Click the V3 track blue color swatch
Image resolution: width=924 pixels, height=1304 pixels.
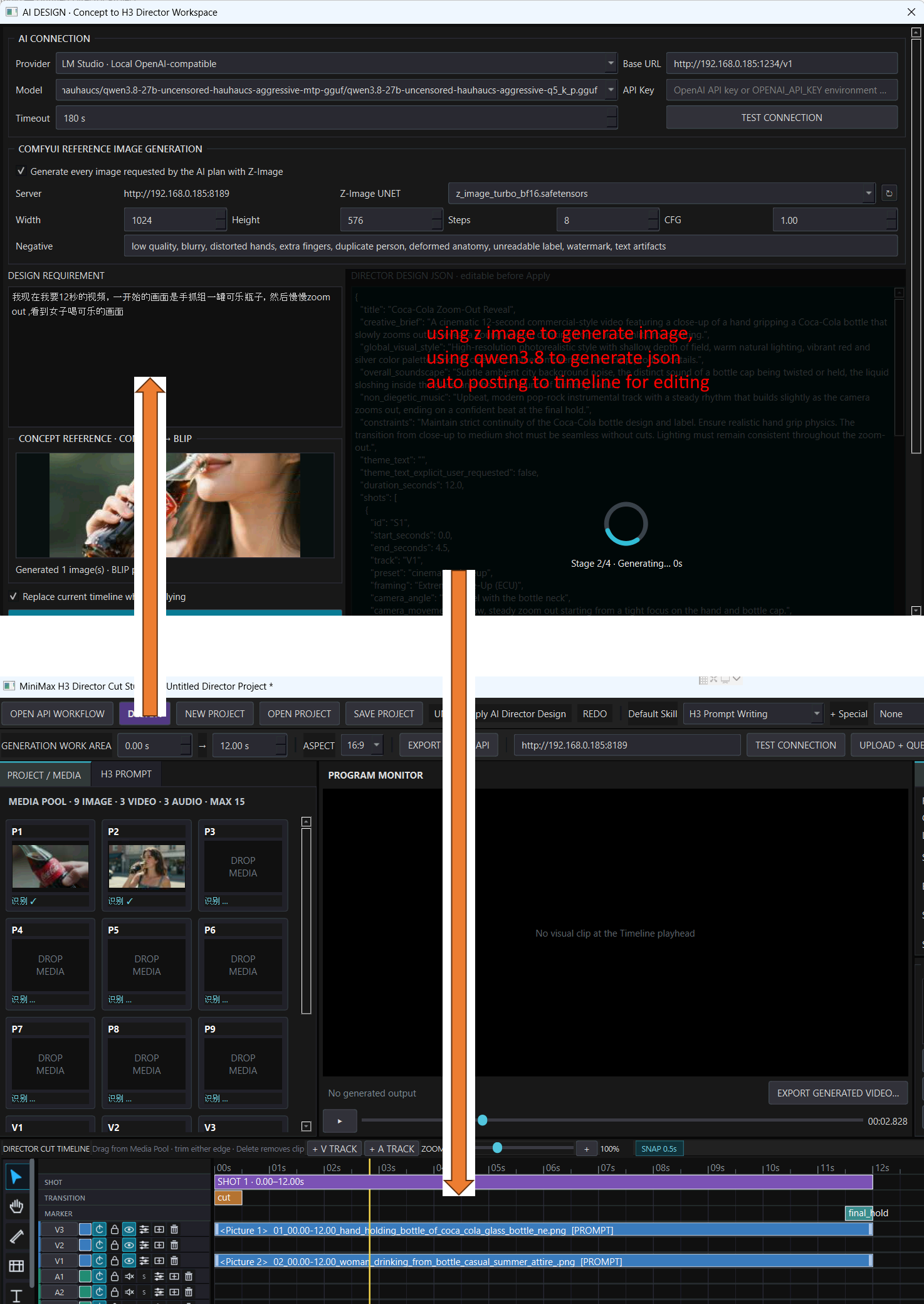[x=85, y=1229]
